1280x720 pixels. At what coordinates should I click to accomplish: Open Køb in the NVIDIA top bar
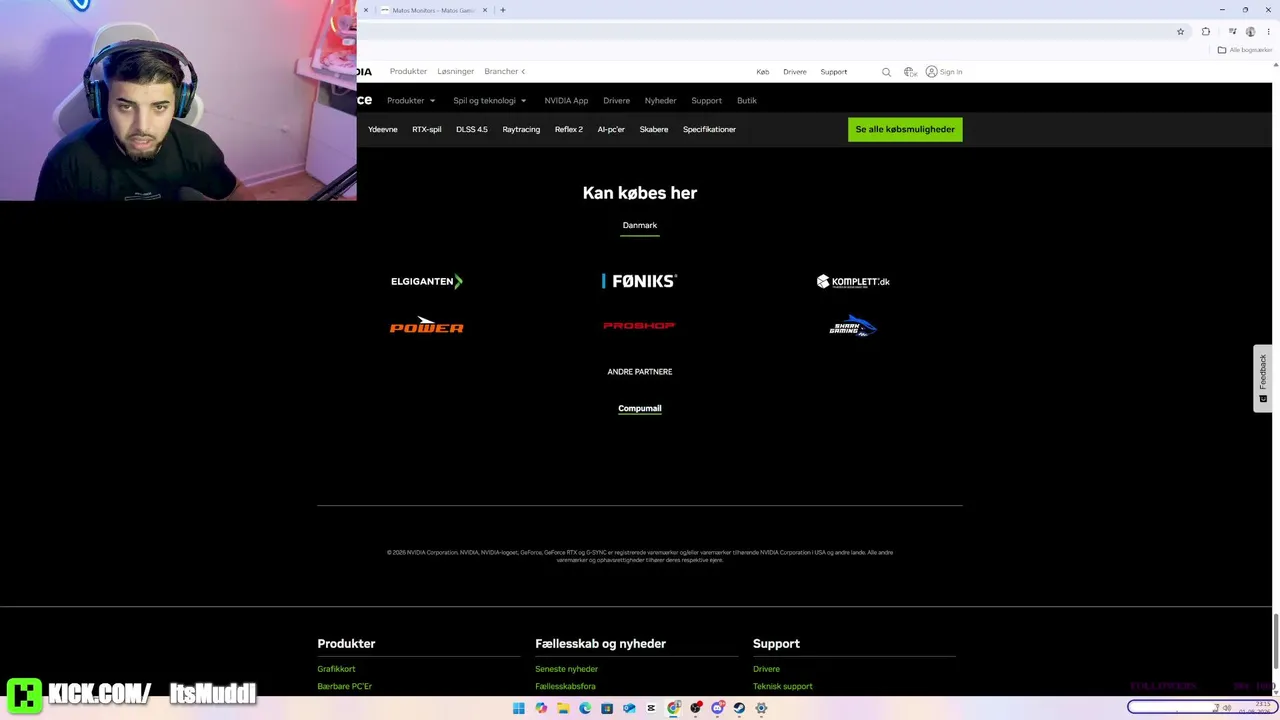[x=763, y=72]
